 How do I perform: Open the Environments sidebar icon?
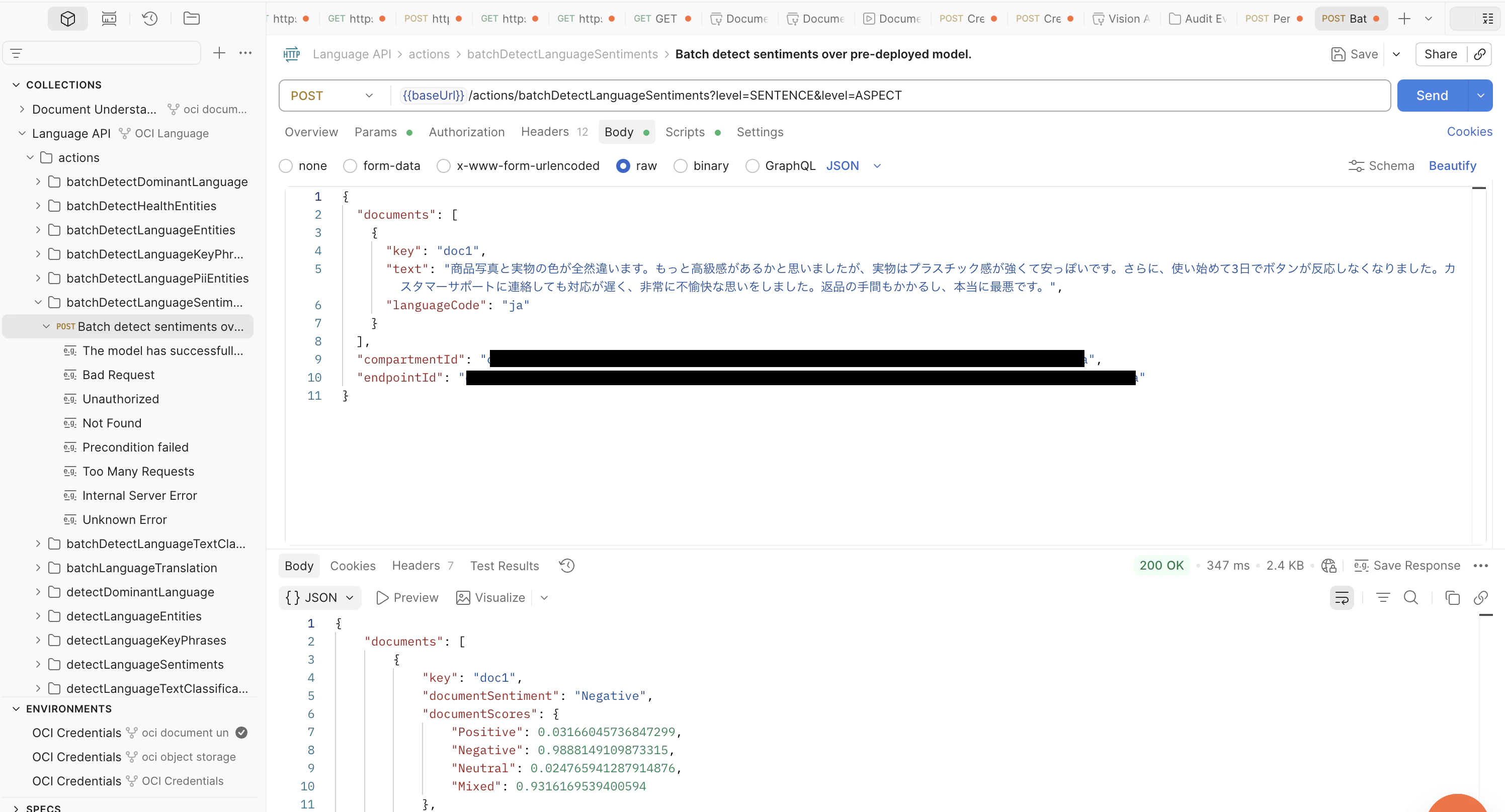tap(109, 19)
